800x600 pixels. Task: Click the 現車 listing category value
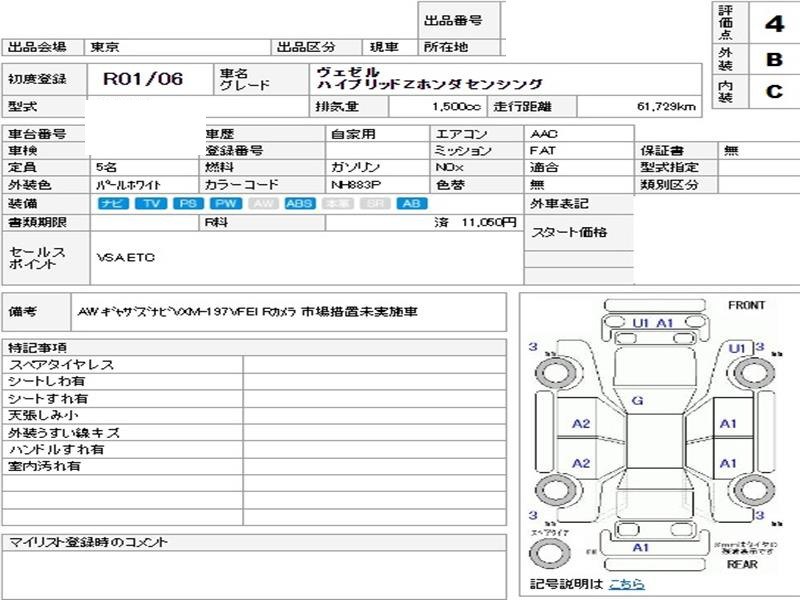click(384, 47)
